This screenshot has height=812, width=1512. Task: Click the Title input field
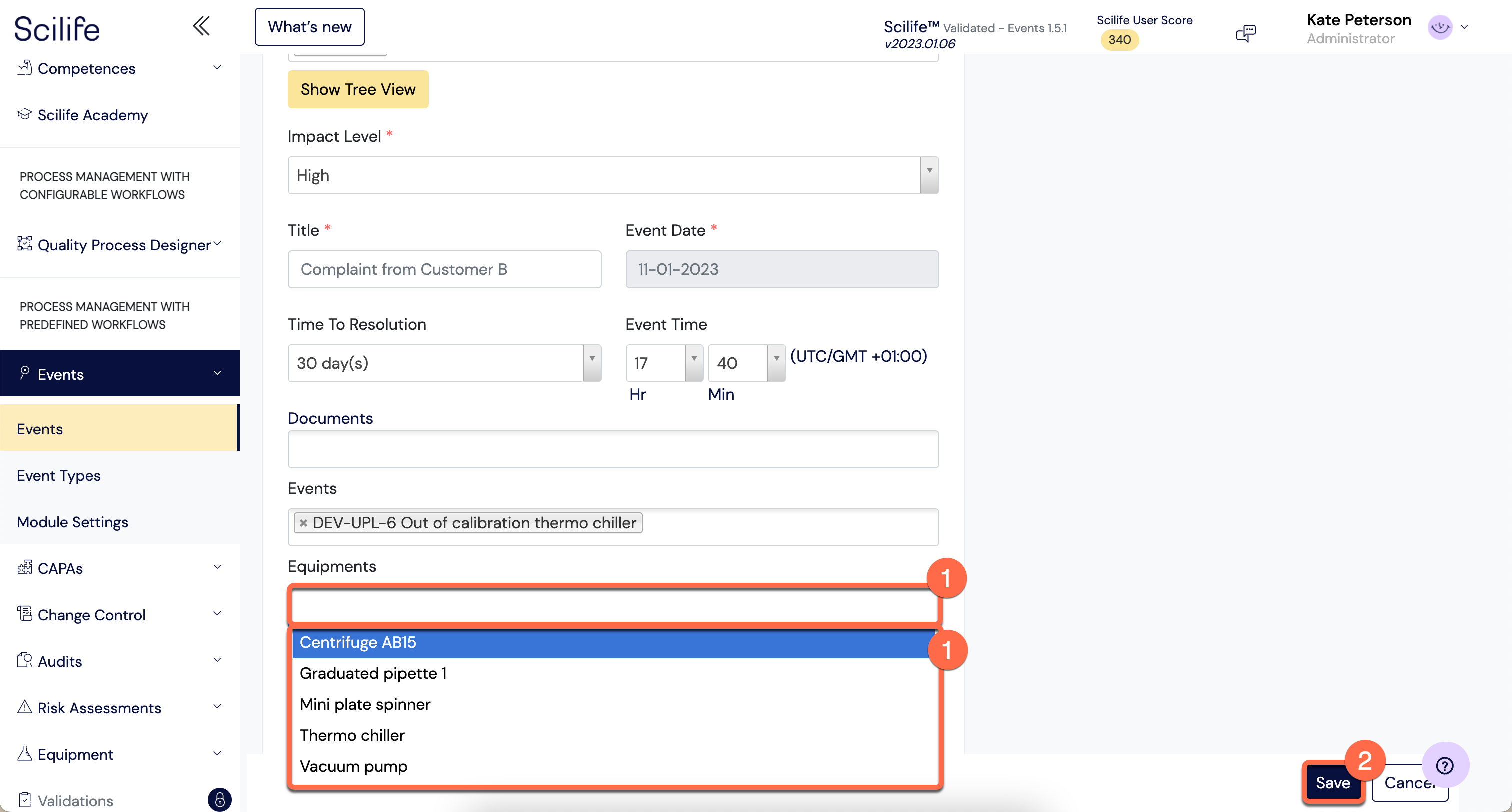click(x=445, y=269)
